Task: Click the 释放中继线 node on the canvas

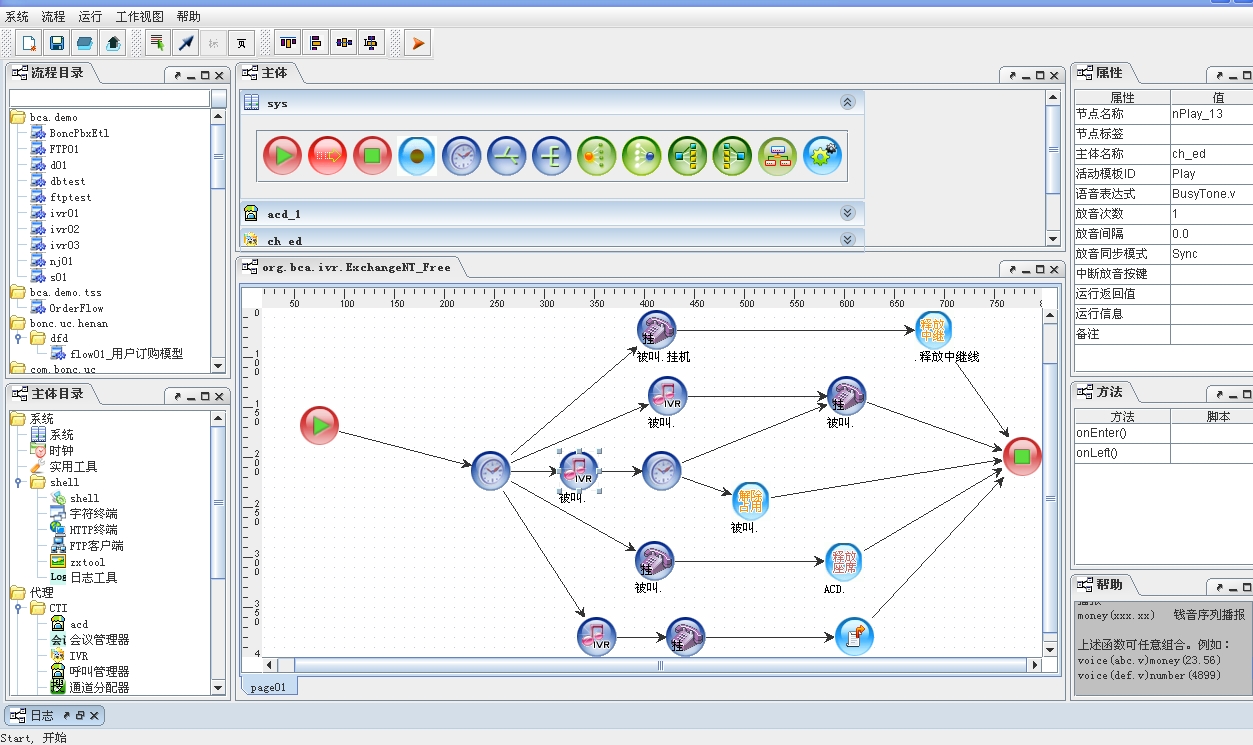Action: [x=934, y=329]
